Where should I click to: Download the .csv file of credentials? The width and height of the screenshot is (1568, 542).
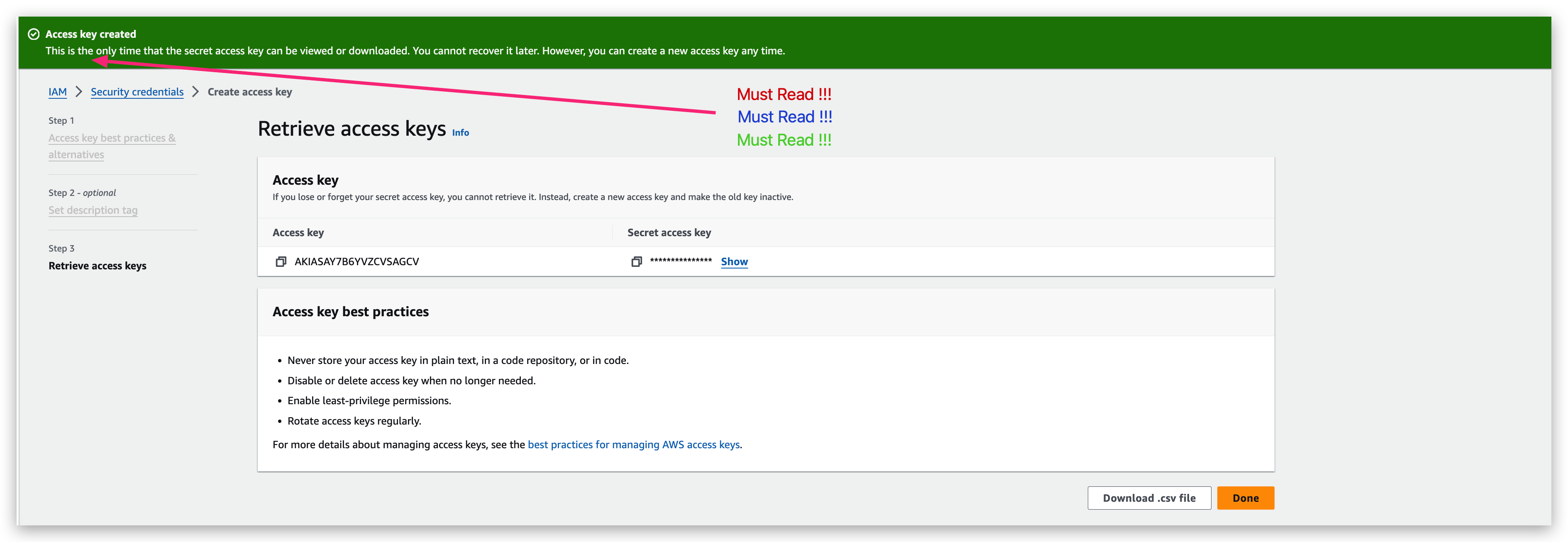pos(1149,498)
